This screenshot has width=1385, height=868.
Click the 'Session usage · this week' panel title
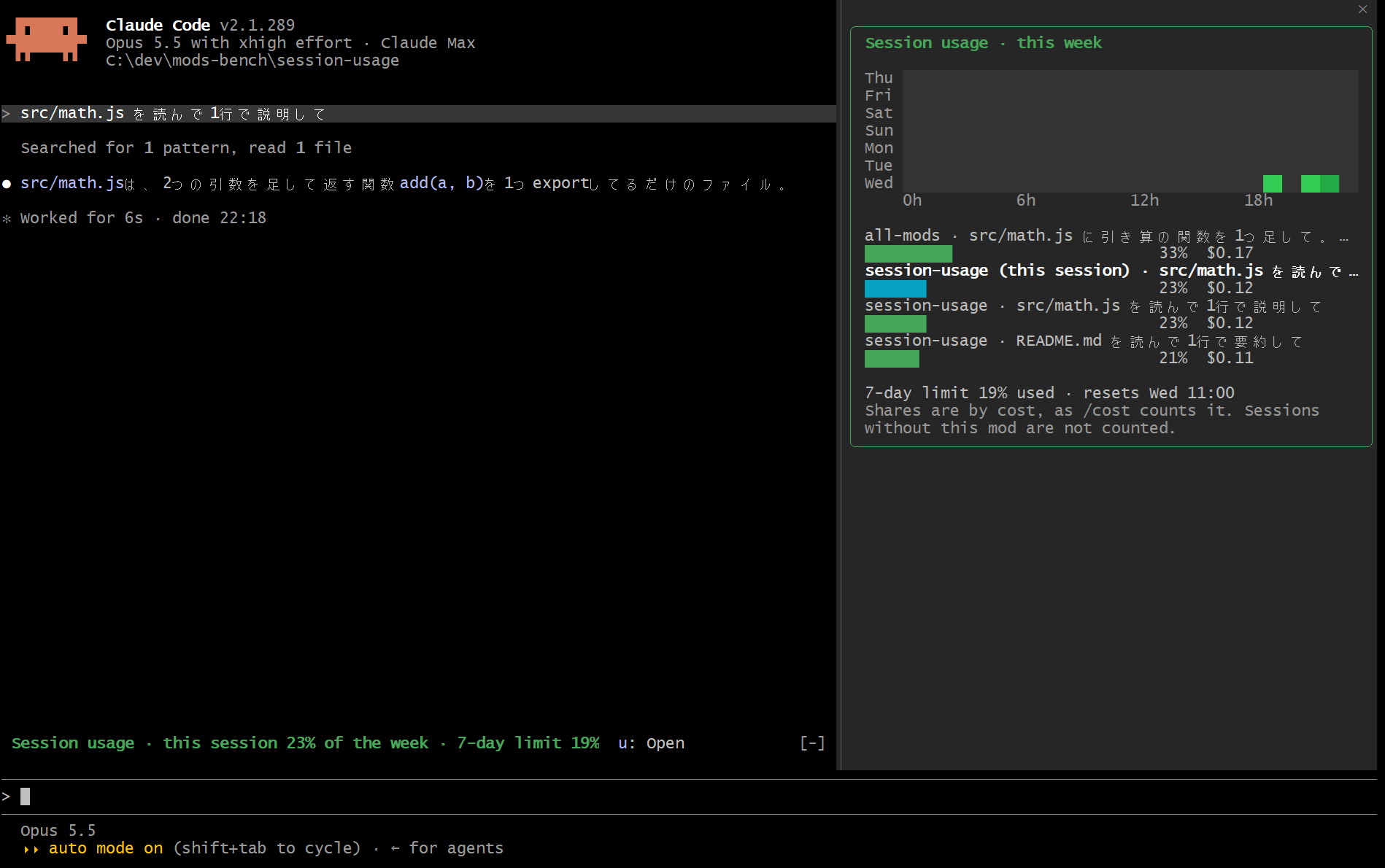983,43
